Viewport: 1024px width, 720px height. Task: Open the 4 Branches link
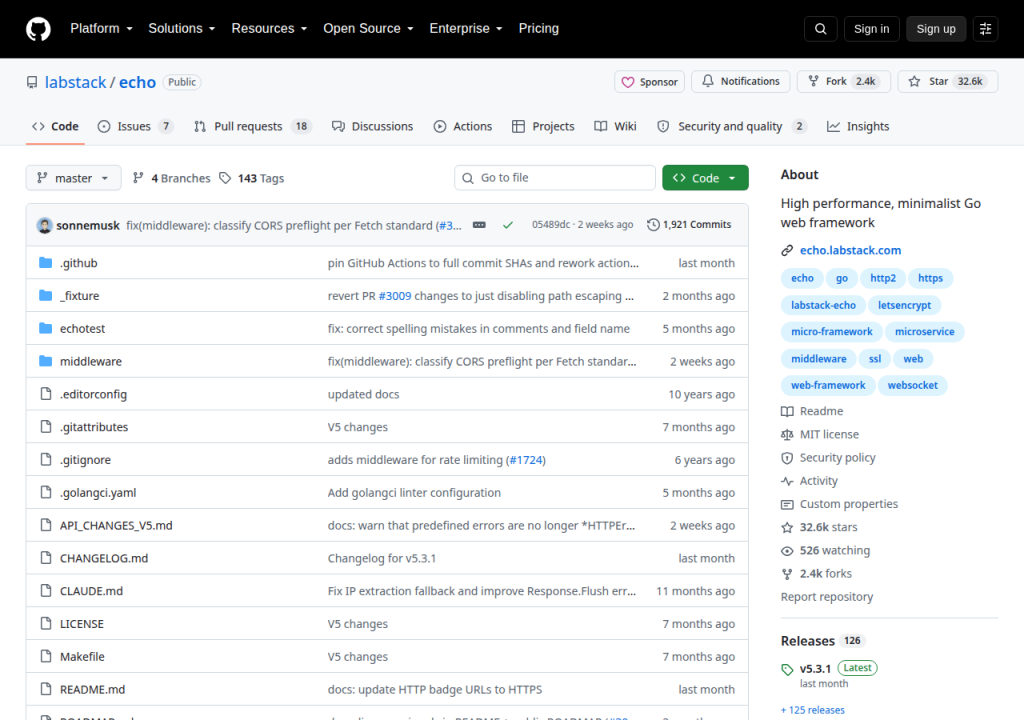pos(172,178)
